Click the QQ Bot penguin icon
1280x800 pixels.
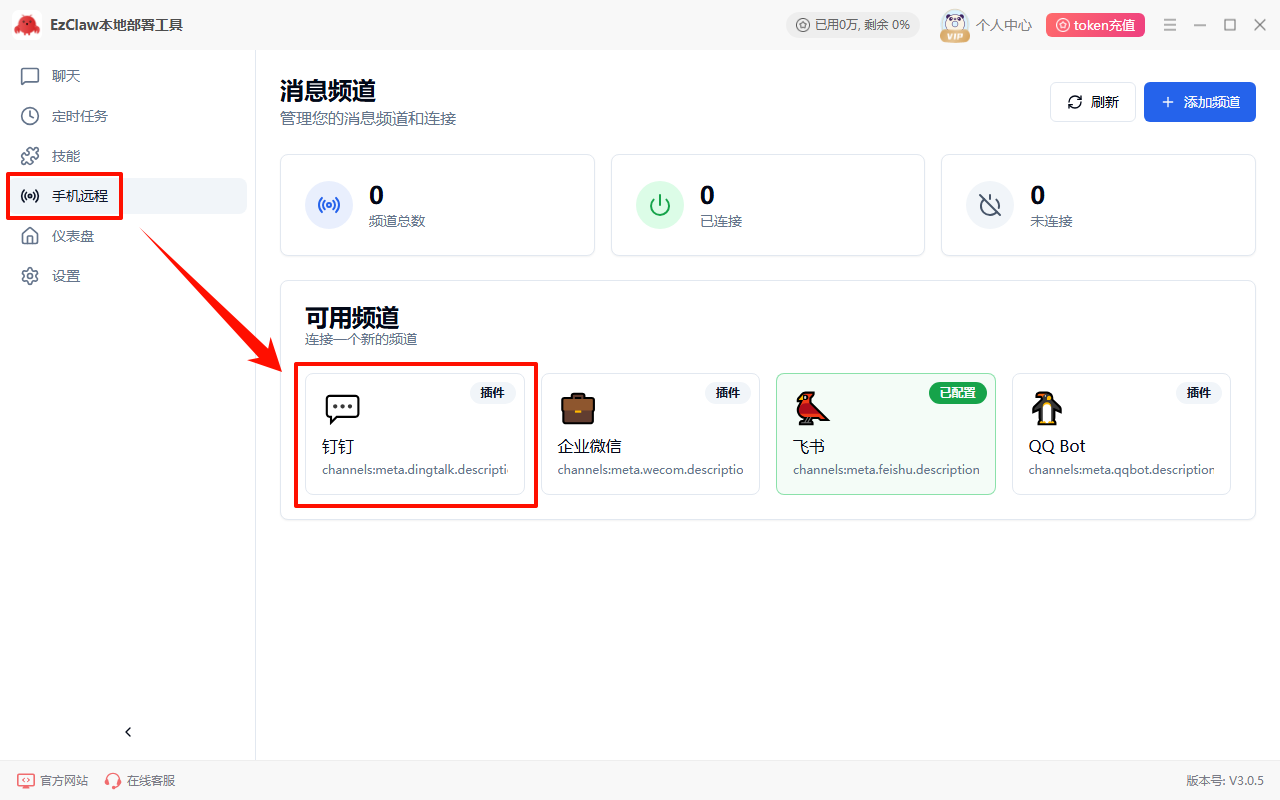tap(1047, 408)
